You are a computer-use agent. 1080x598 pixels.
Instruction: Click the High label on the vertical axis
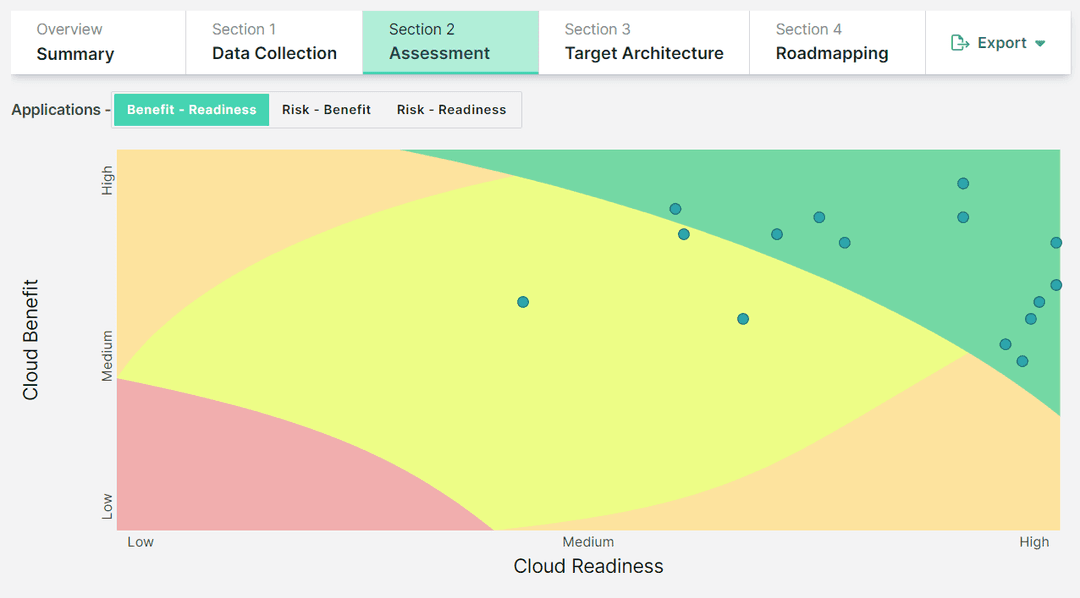click(108, 180)
